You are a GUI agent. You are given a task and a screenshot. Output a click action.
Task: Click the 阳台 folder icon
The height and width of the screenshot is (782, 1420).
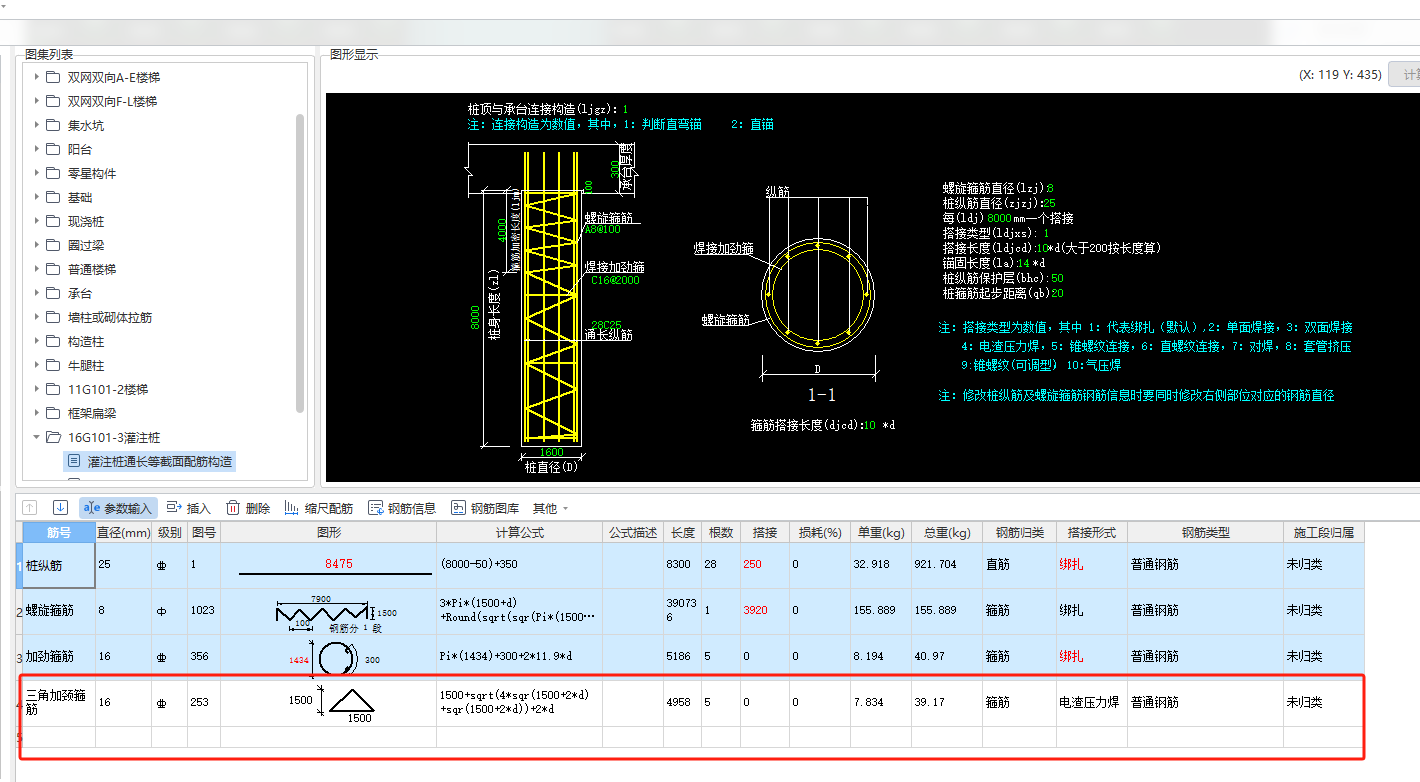click(53, 149)
